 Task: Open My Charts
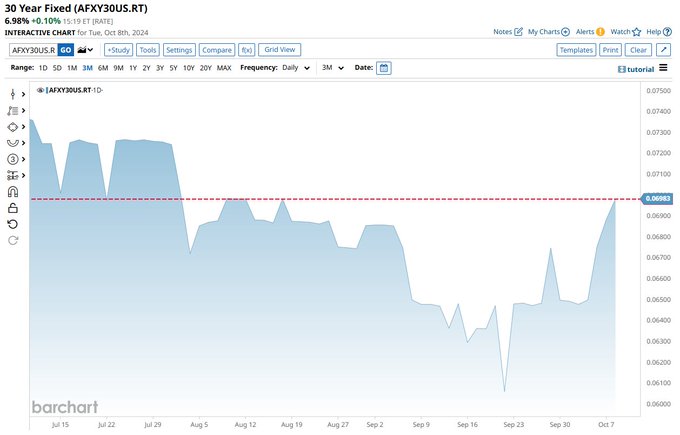tap(549, 32)
